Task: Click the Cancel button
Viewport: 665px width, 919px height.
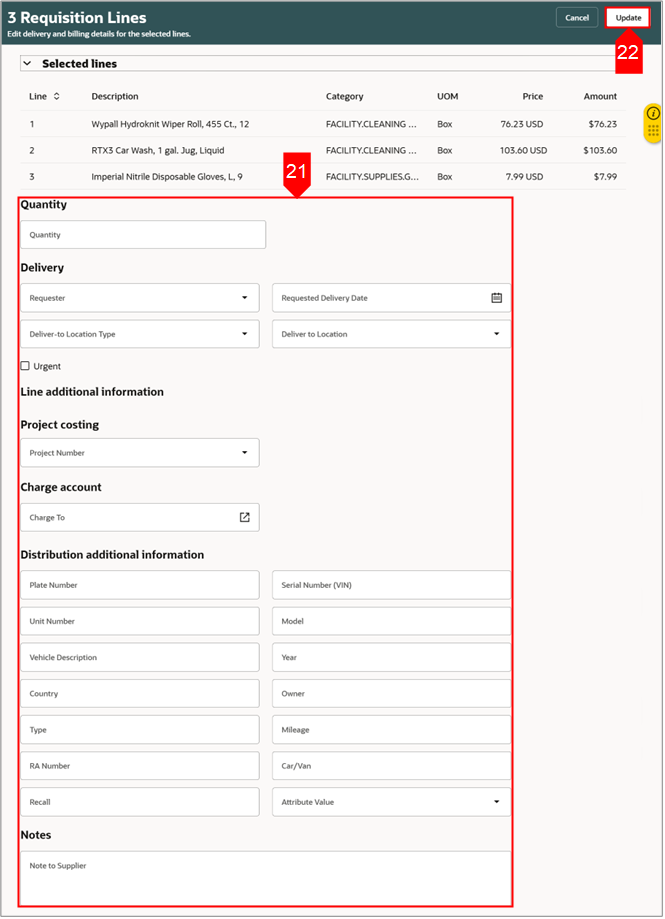Action: click(x=577, y=18)
